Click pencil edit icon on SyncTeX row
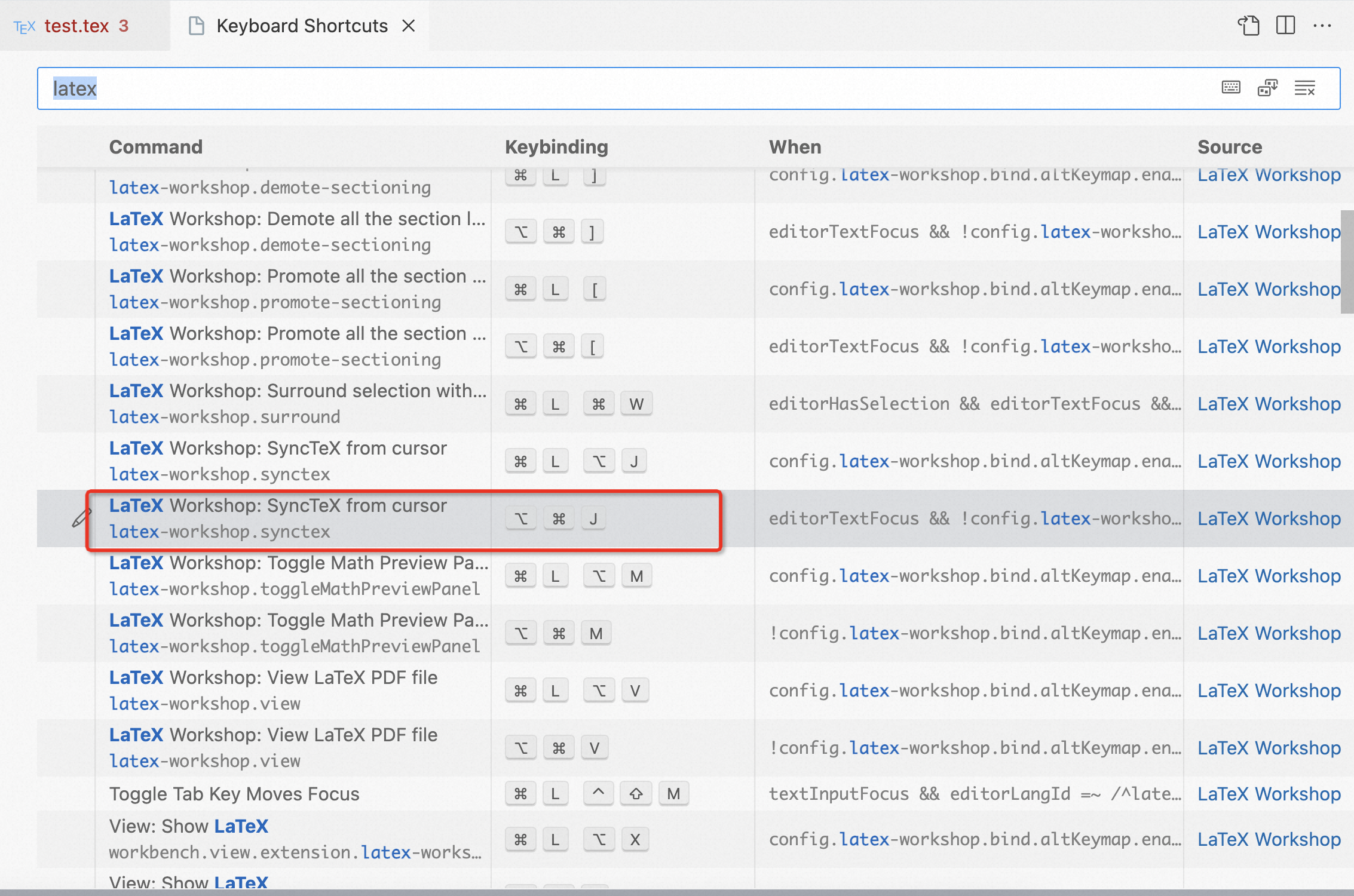The width and height of the screenshot is (1354, 896). click(x=81, y=518)
